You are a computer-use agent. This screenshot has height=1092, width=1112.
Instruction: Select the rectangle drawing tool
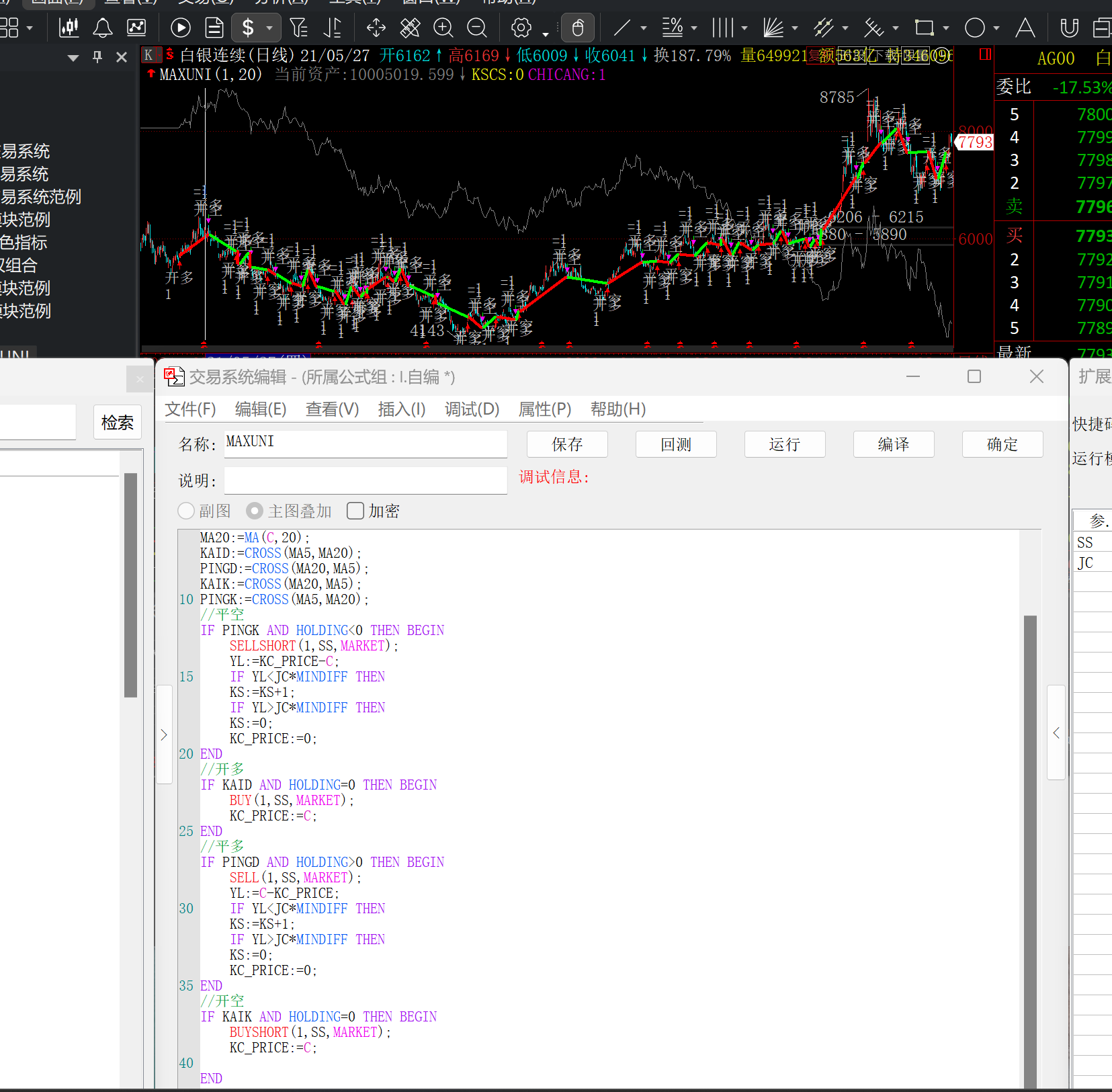(925, 28)
